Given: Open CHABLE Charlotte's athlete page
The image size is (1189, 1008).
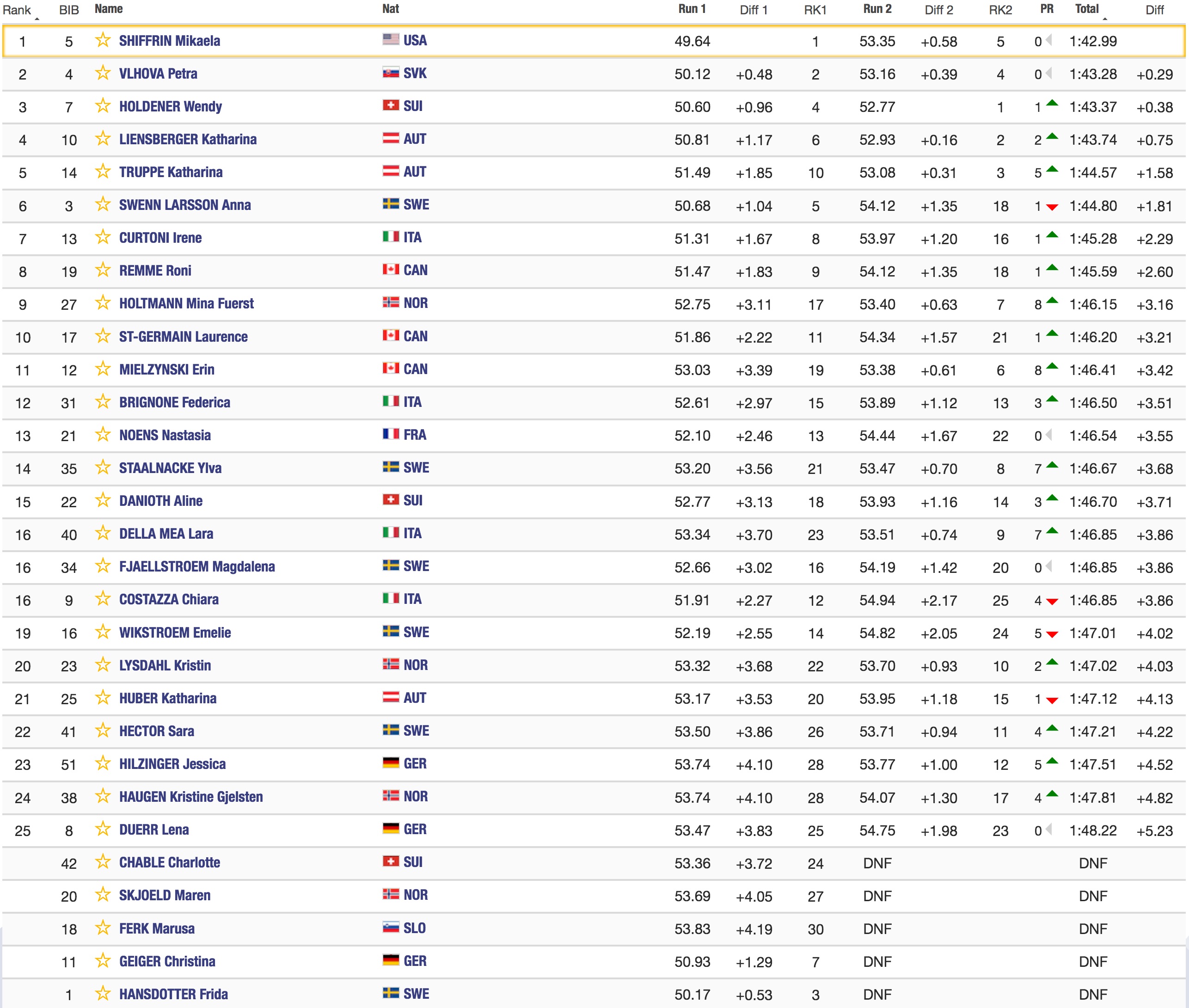Looking at the screenshot, I should click(170, 863).
